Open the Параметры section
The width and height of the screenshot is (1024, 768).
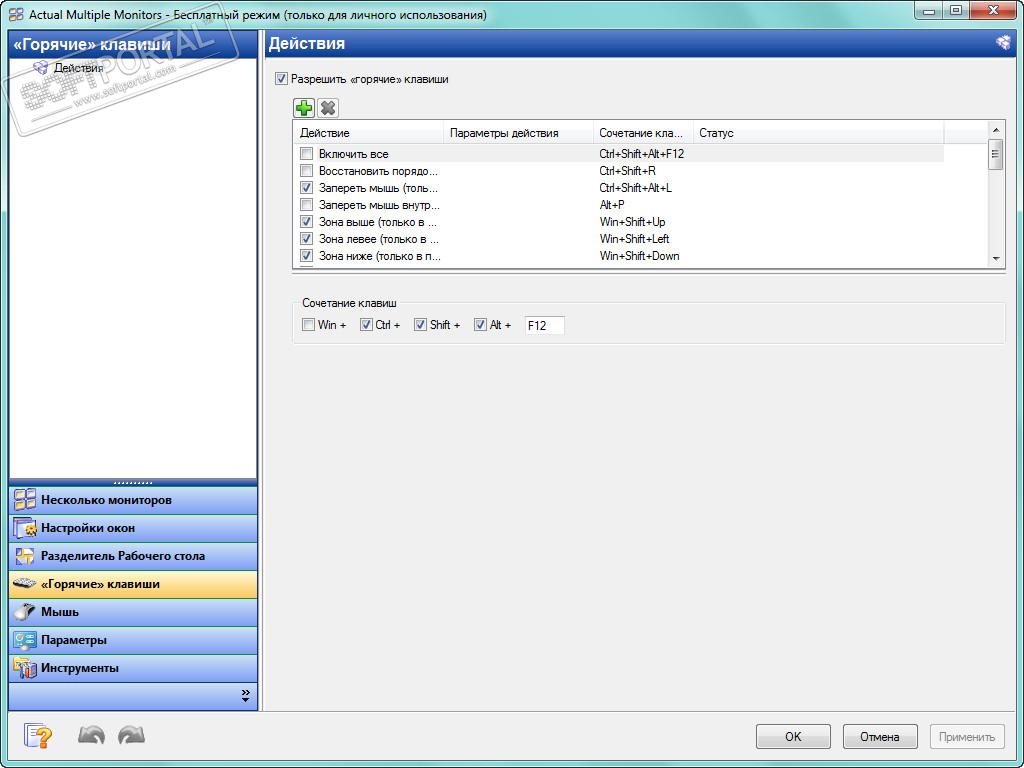click(x=133, y=640)
